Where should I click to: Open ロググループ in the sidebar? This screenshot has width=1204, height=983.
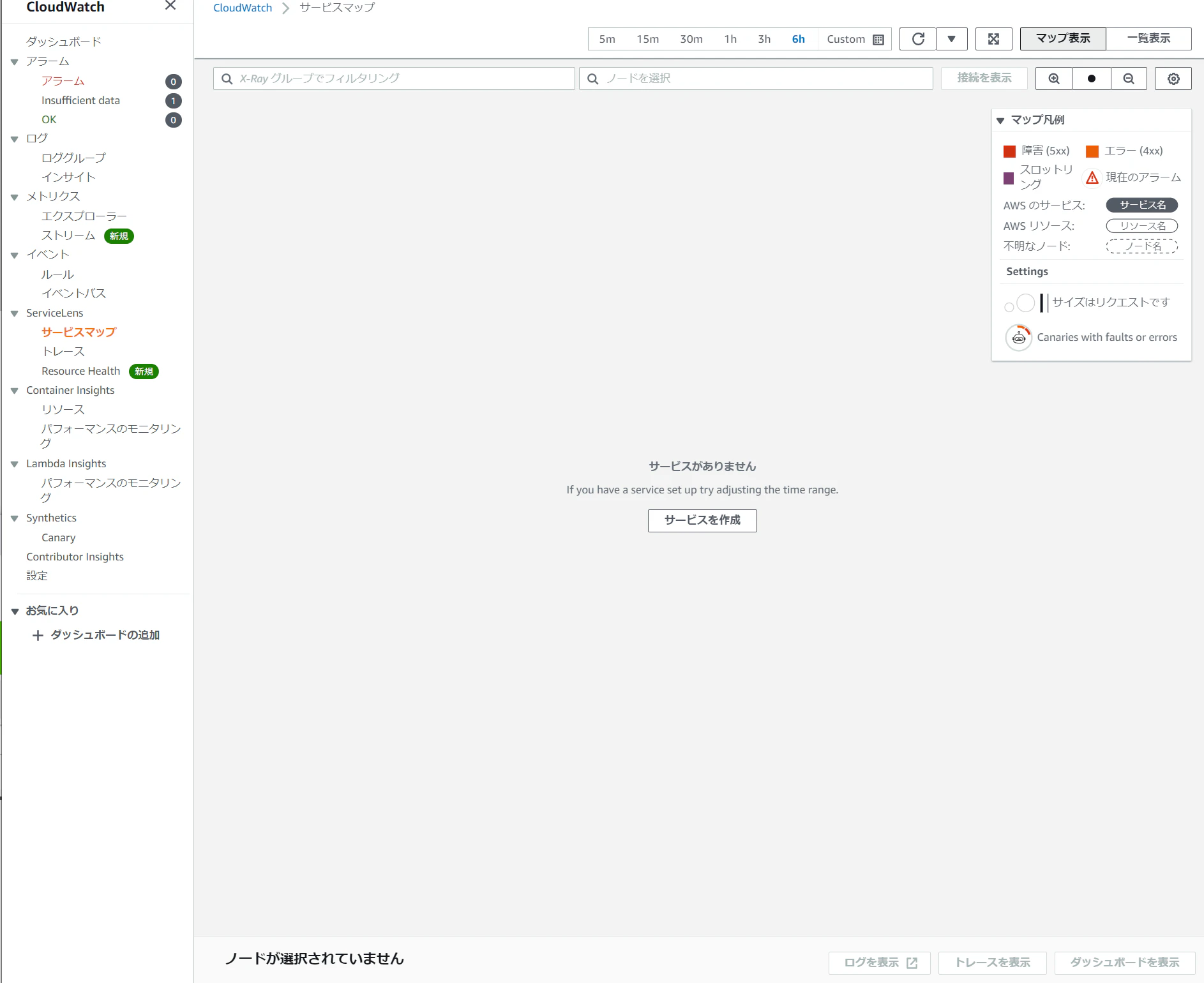(x=73, y=158)
